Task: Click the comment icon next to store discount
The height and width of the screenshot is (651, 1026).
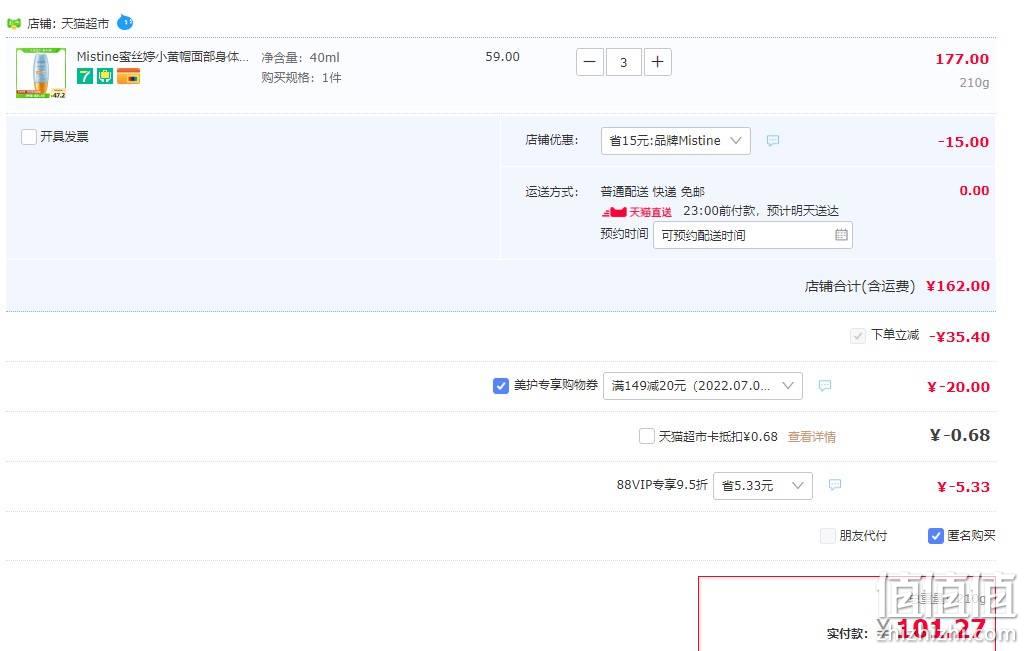Action: click(x=773, y=141)
